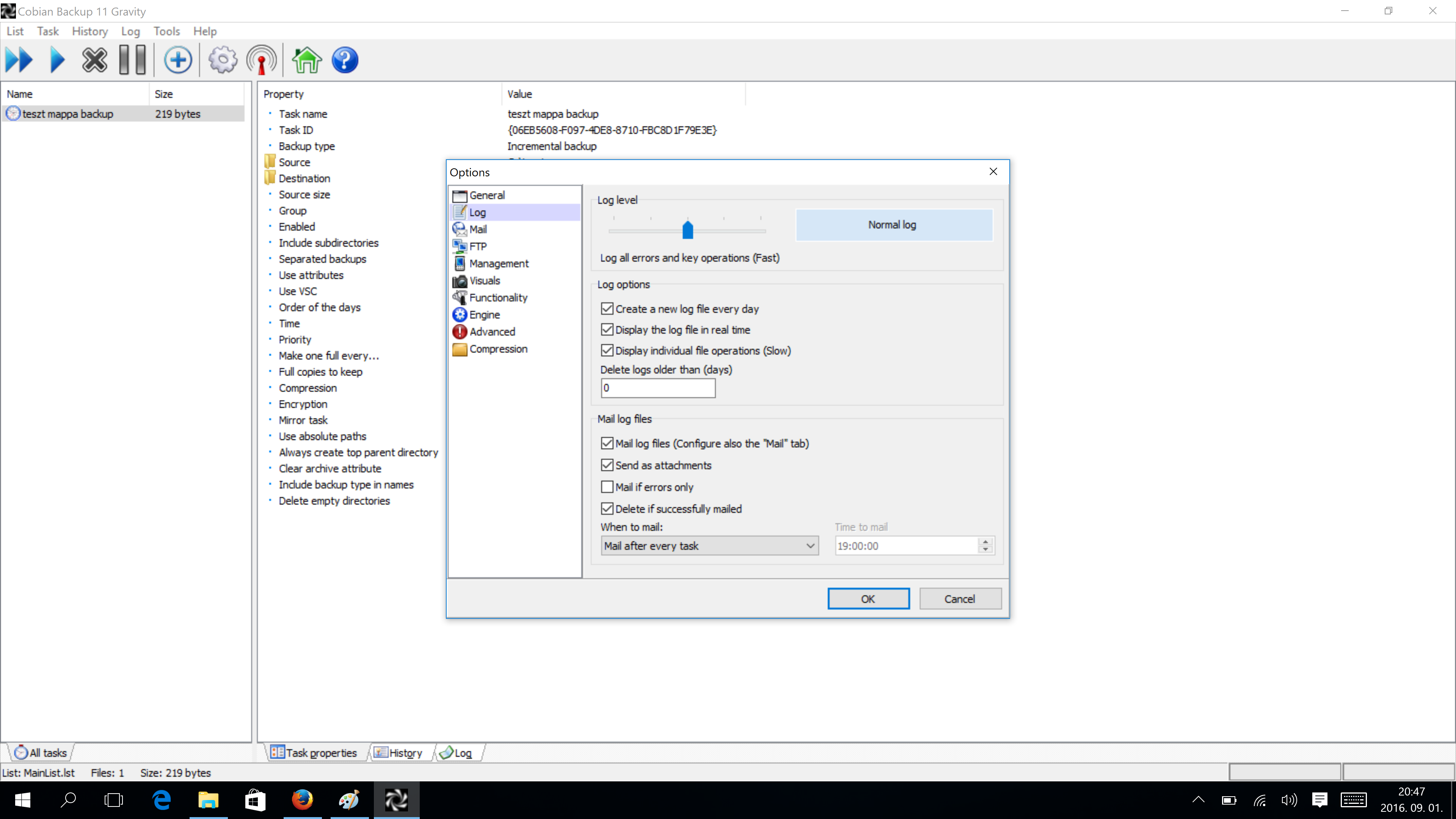Open the Tools menu
1456x819 pixels.
tap(166, 31)
